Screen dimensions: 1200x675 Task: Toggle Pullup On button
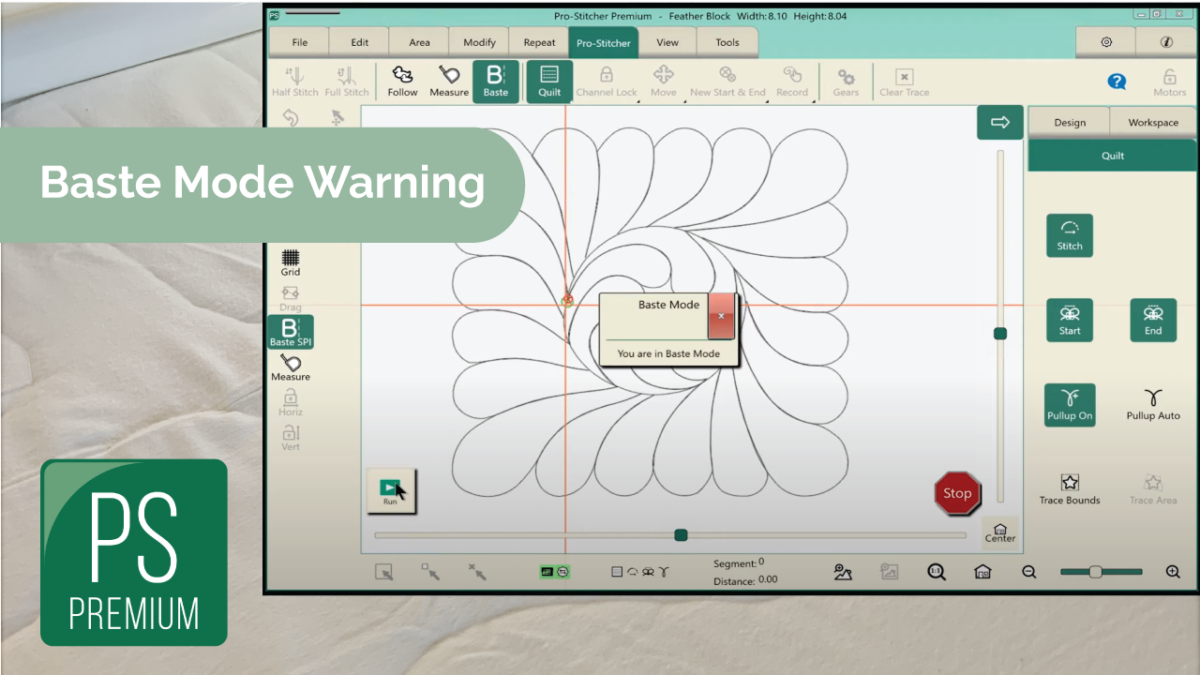pyautogui.click(x=1069, y=405)
